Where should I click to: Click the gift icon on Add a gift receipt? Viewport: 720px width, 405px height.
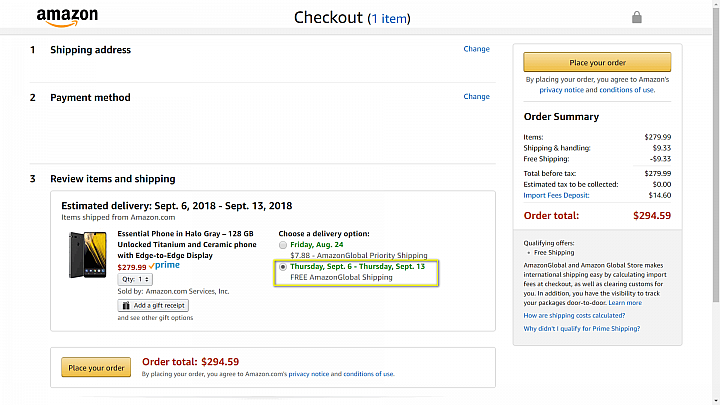pos(126,305)
